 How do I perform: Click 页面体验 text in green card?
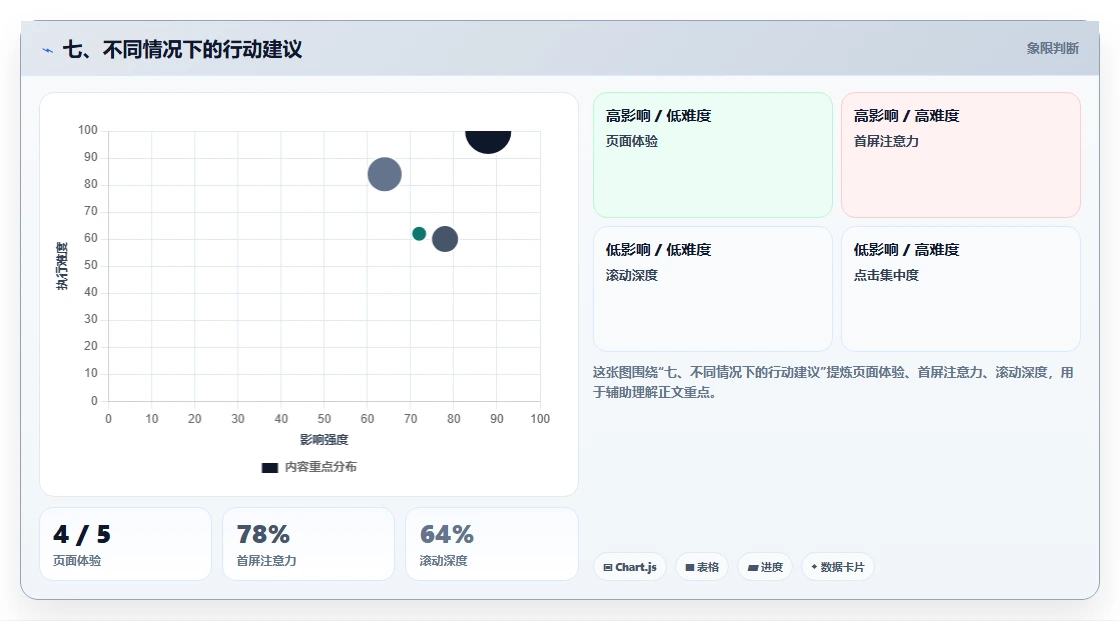click(631, 141)
